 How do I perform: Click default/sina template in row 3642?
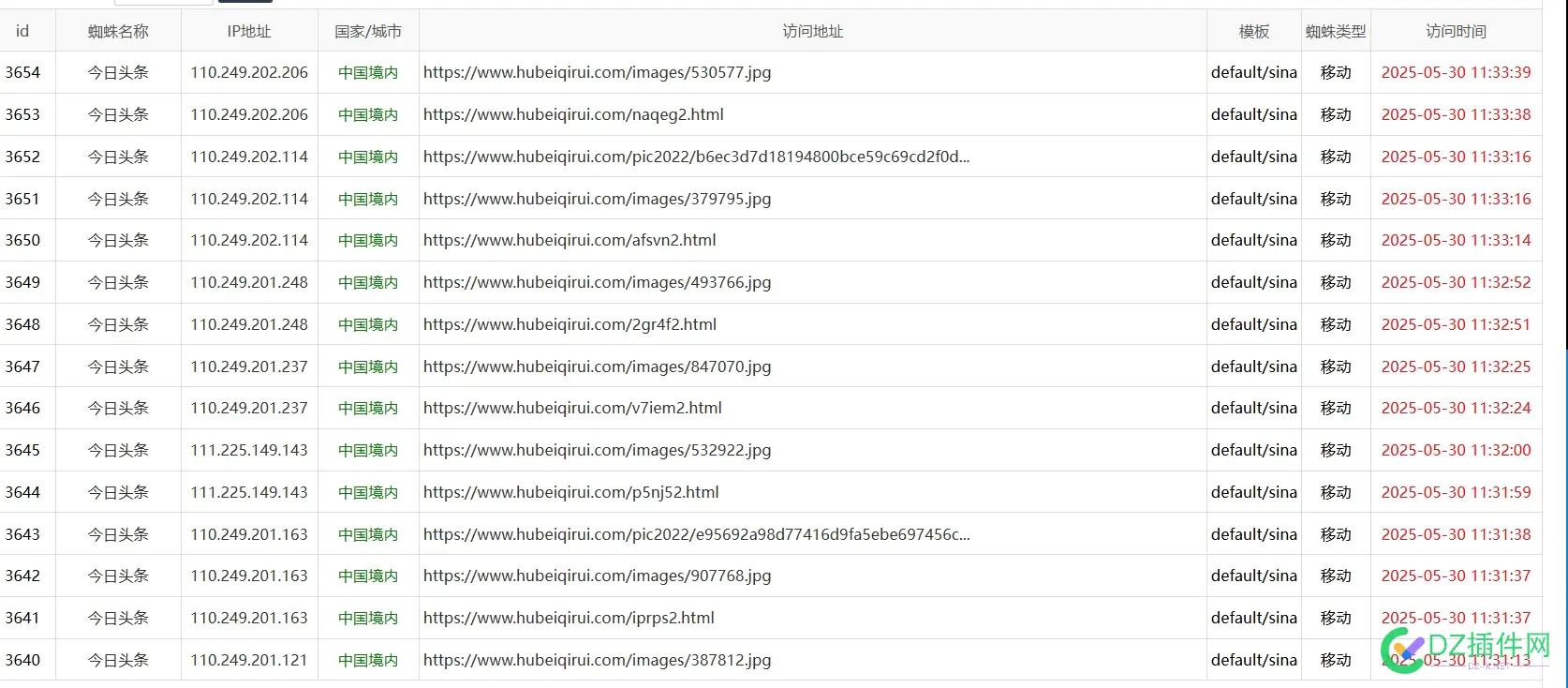click(x=1253, y=576)
